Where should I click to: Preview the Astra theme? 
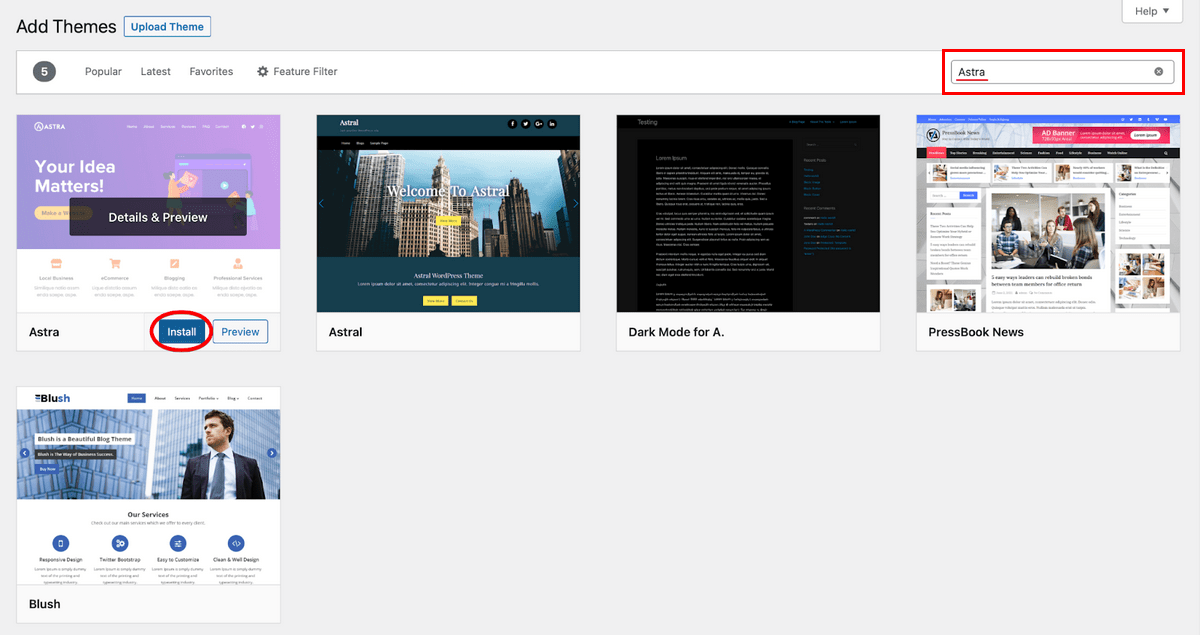[x=240, y=332]
